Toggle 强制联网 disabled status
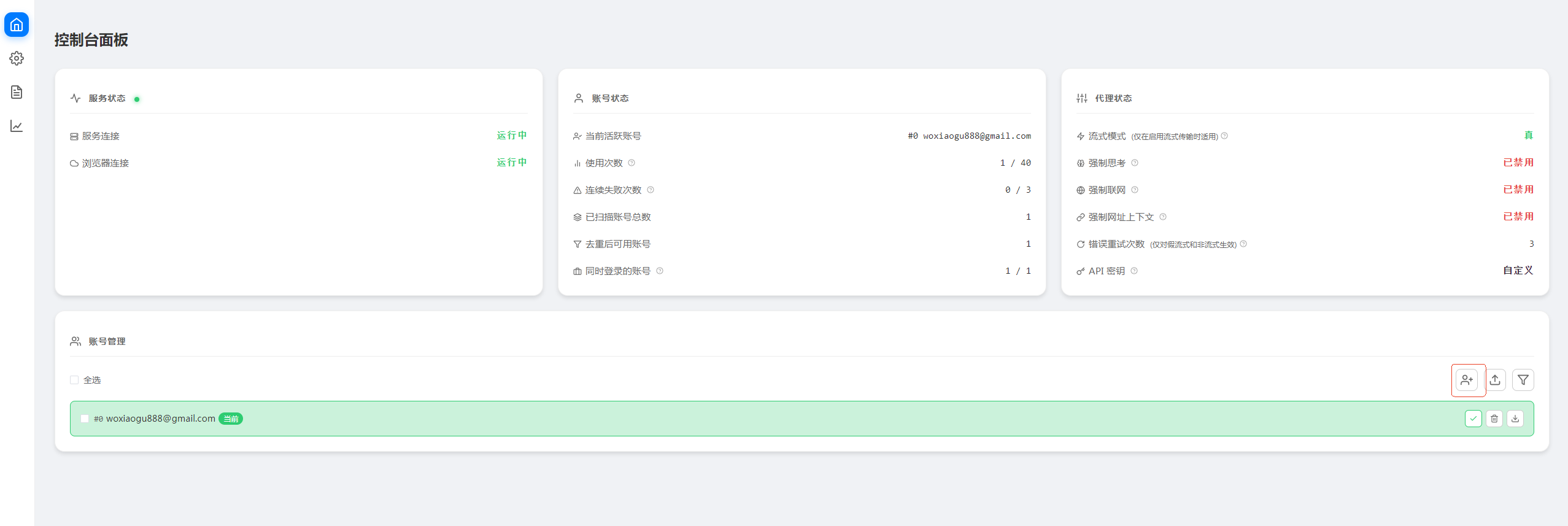This screenshot has width=1568, height=526. [1518, 190]
